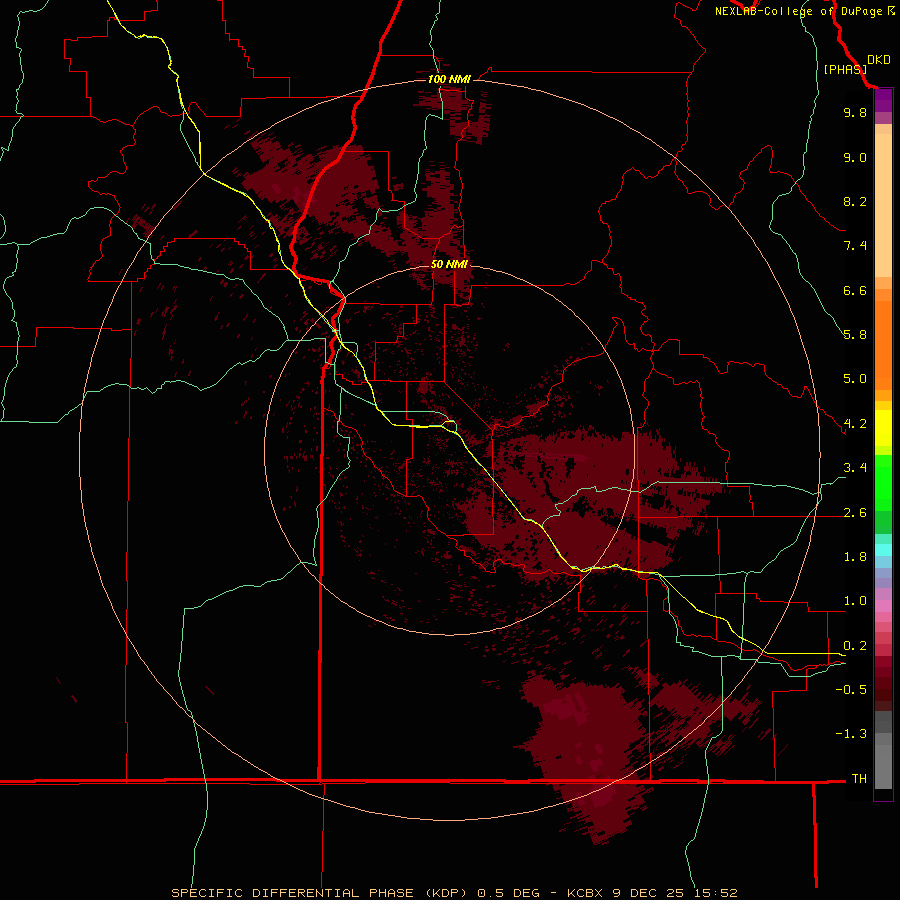Click the 9.0 value on the color scale

click(855, 157)
